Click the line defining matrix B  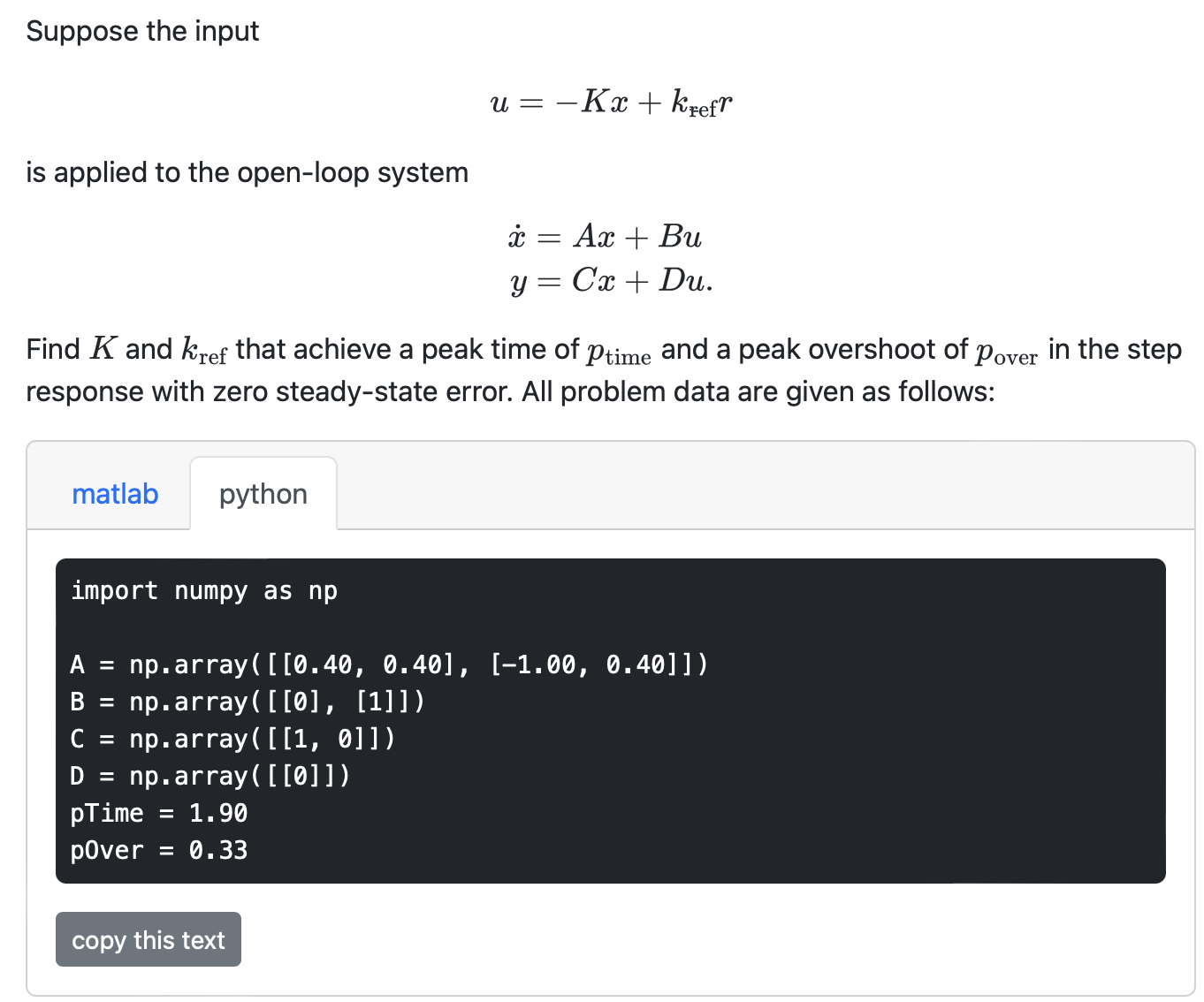click(248, 702)
